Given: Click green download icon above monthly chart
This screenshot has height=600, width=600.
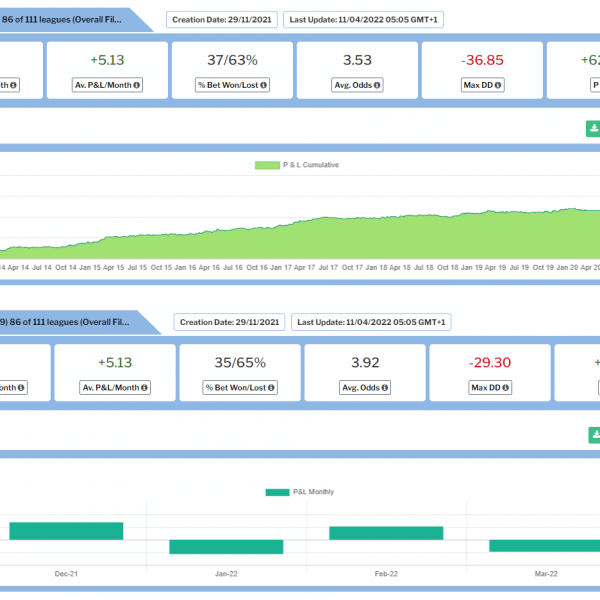Looking at the screenshot, I should (594, 435).
